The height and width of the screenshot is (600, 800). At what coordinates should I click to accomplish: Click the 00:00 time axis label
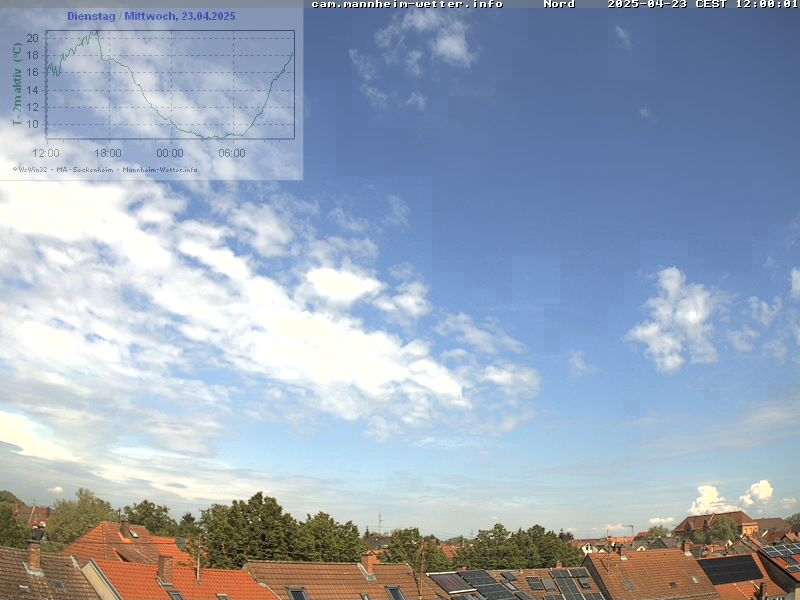click(170, 153)
